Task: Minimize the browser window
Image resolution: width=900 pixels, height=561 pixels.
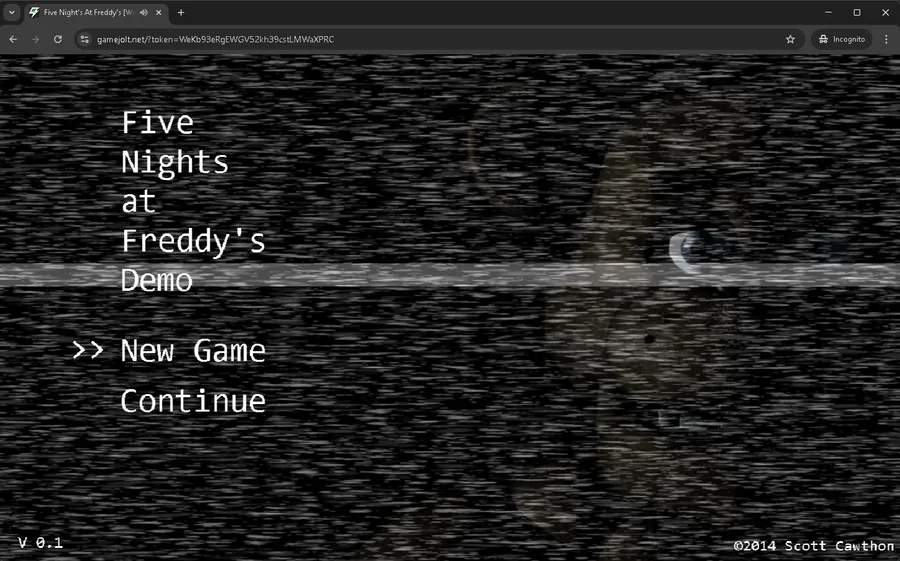Action: [828, 12]
